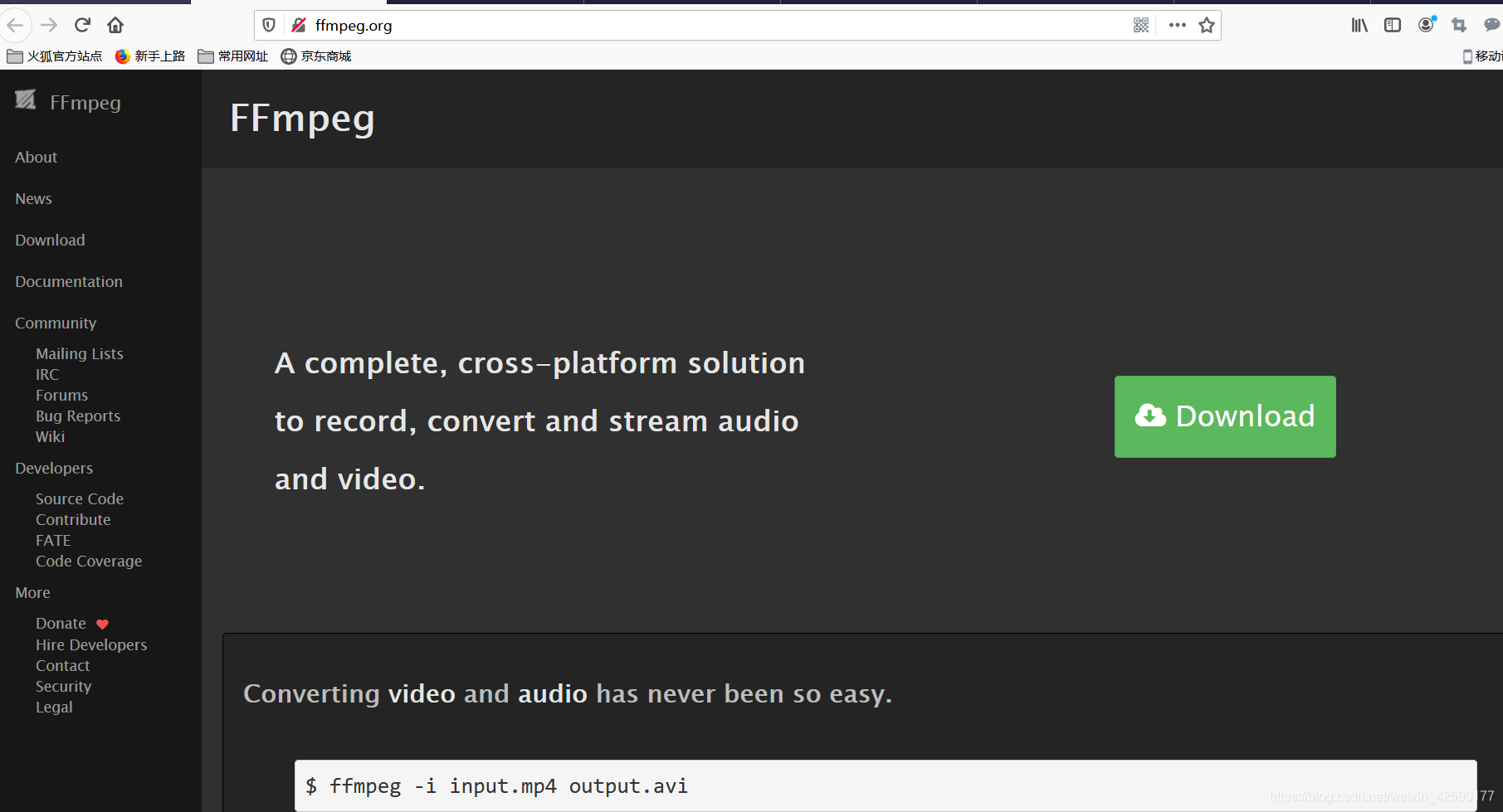Open the About page from sidebar
Viewport: 1503px width, 812px height.
click(x=36, y=157)
